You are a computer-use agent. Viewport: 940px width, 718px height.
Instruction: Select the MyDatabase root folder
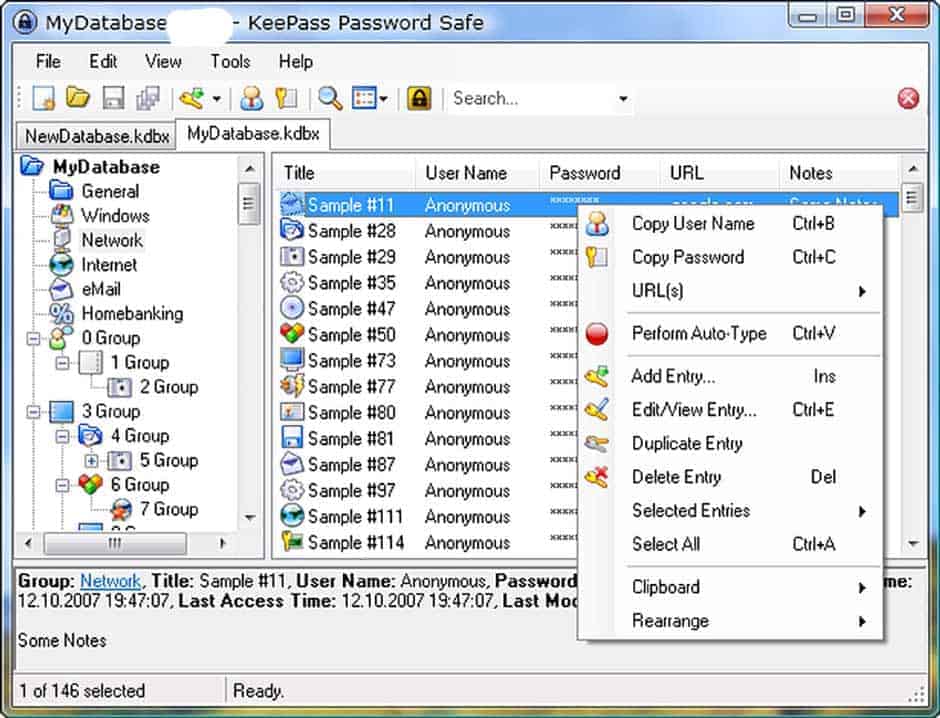pos(106,167)
